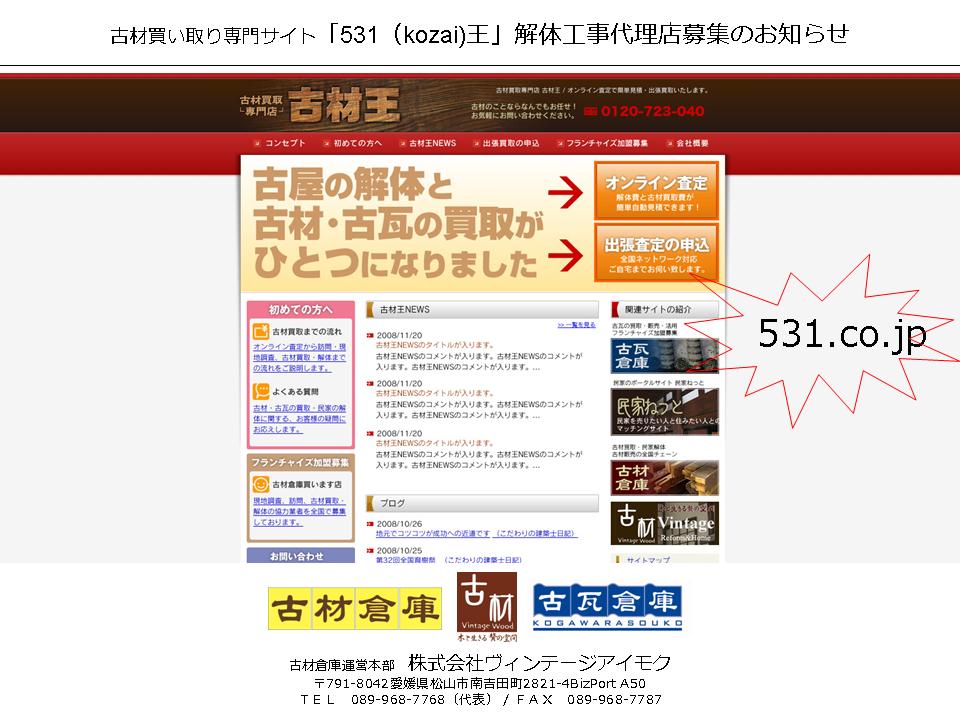Click the 株式会社ヴィンテージアイモク company name
The height and width of the screenshot is (720, 960).
[x=539, y=662]
